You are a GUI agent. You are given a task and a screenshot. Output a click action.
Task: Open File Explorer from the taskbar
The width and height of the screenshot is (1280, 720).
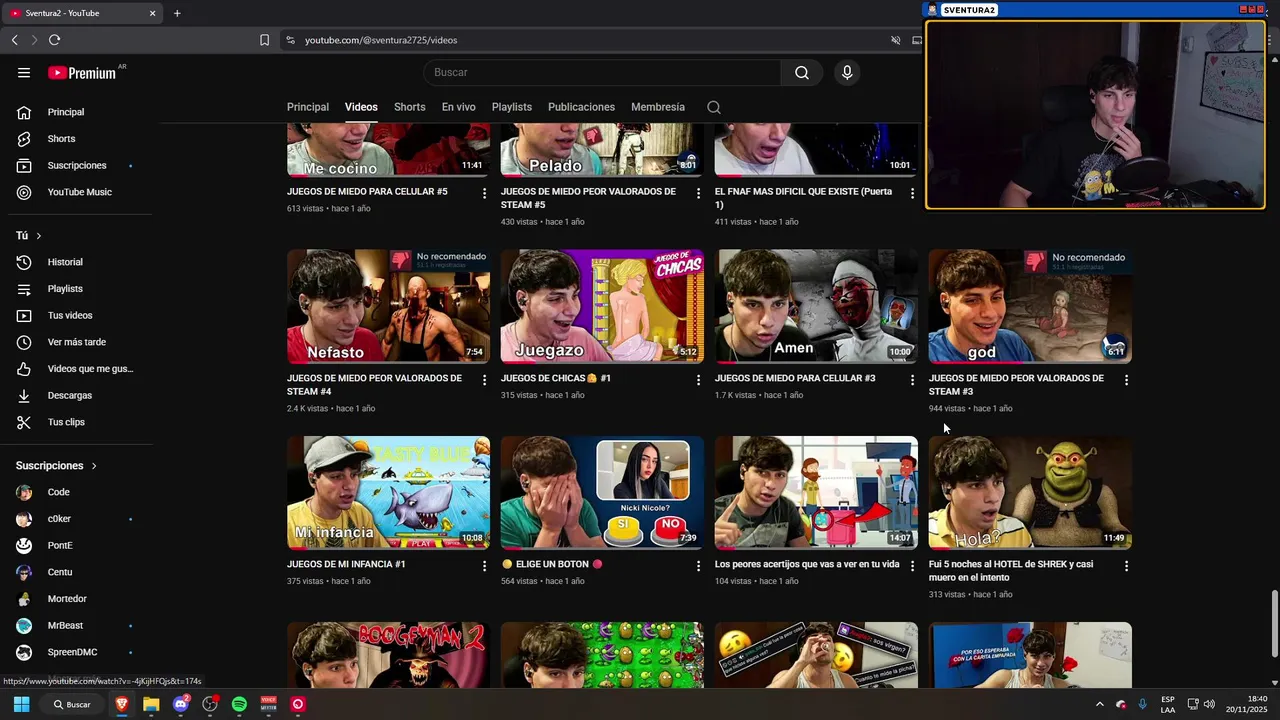click(x=151, y=704)
